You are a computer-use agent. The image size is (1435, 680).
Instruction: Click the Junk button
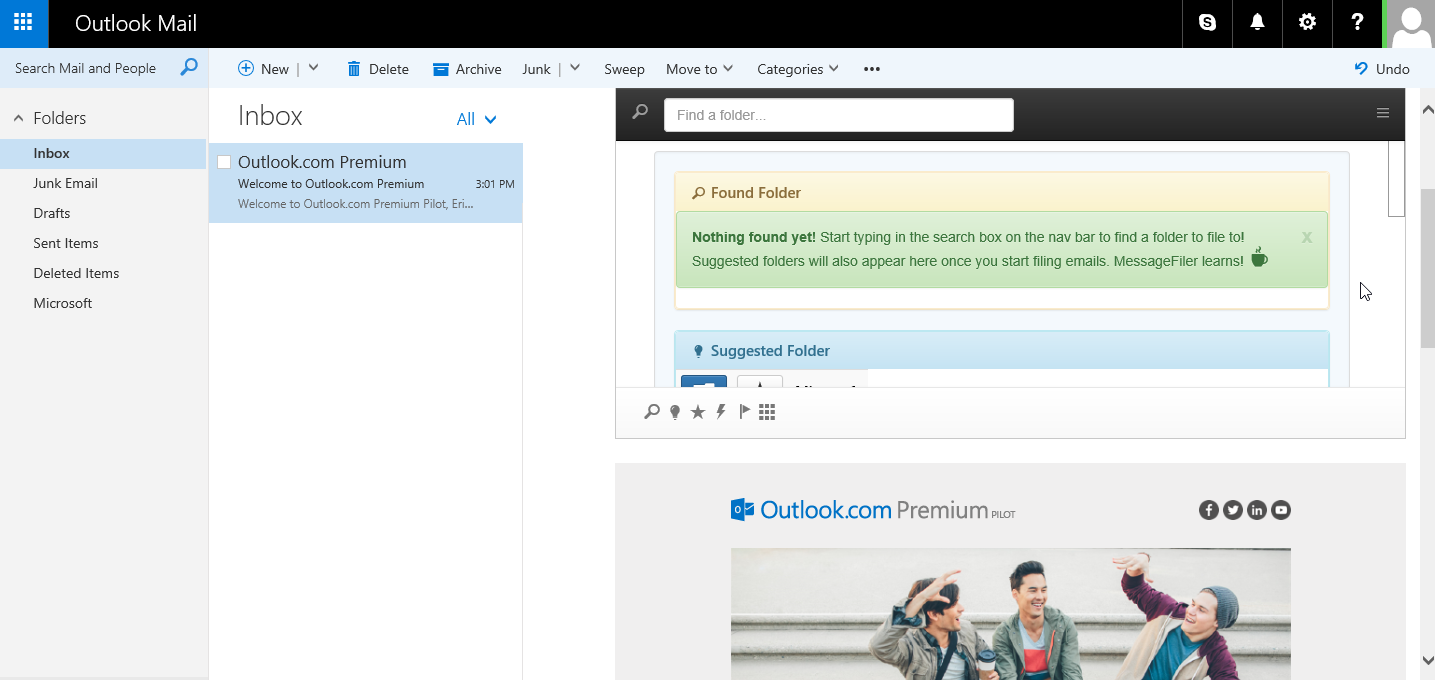click(x=536, y=69)
